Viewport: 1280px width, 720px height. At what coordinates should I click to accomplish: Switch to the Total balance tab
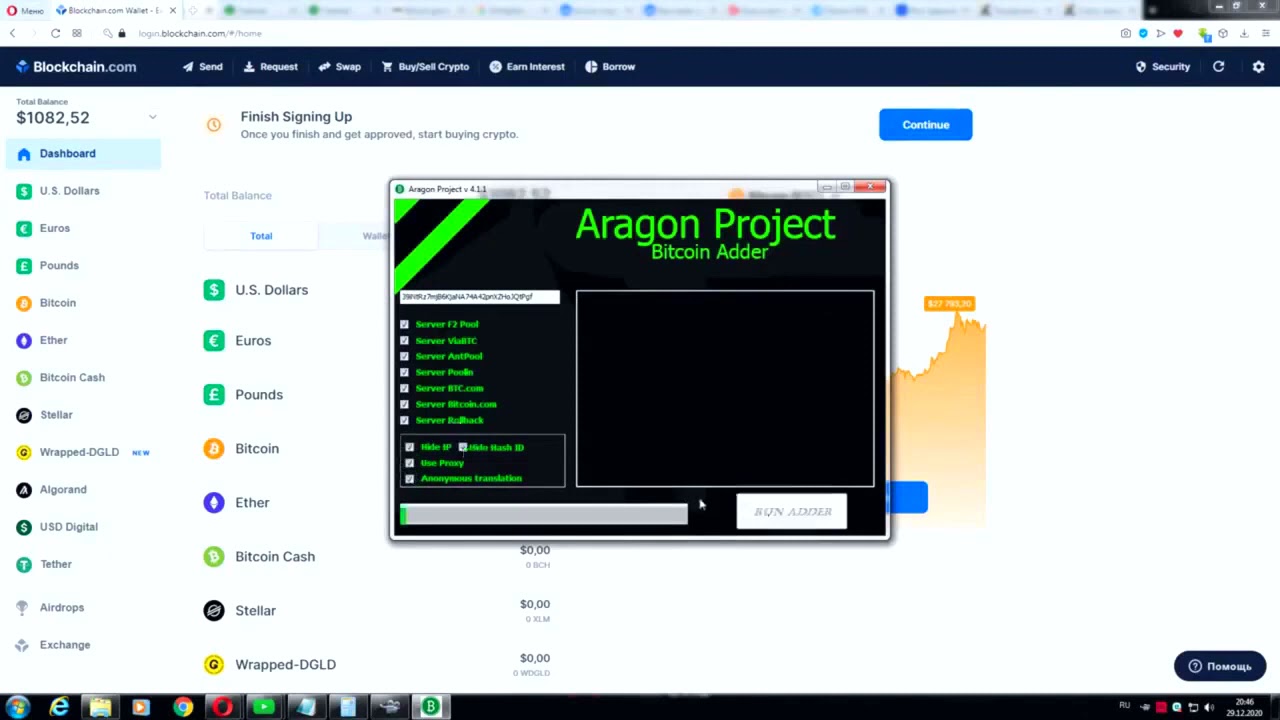click(x=261, y=236)
